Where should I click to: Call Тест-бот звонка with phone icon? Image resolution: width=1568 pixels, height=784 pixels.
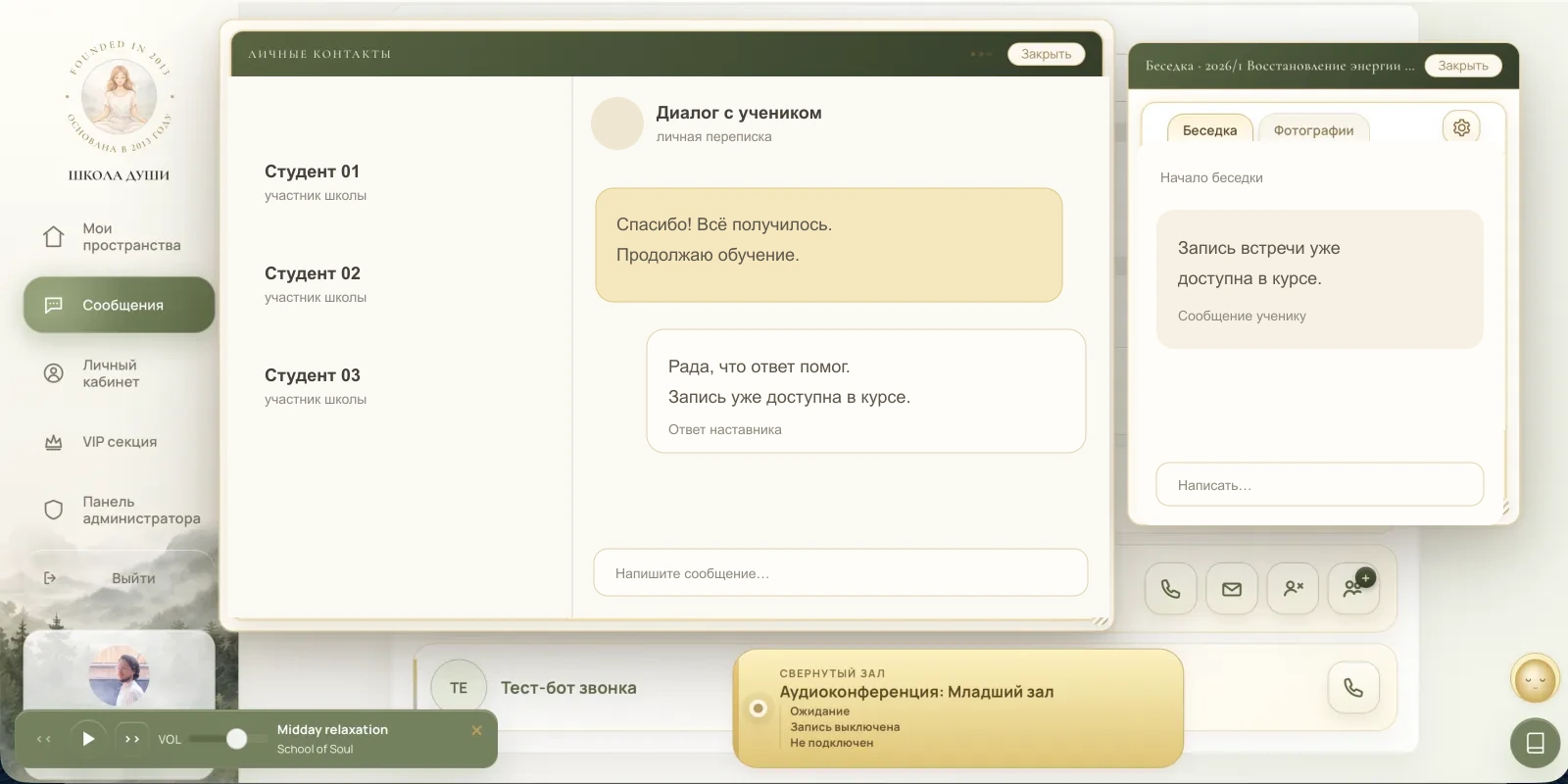pyautogui.click(x=1353, y=687)
